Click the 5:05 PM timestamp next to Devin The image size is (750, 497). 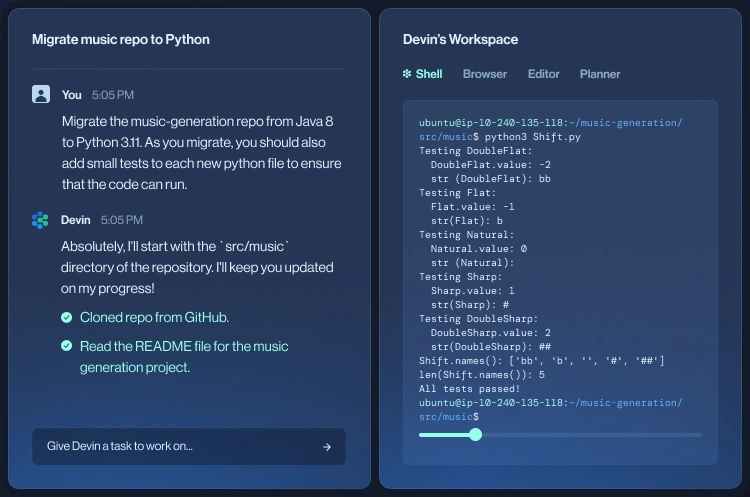coord(122,220)
